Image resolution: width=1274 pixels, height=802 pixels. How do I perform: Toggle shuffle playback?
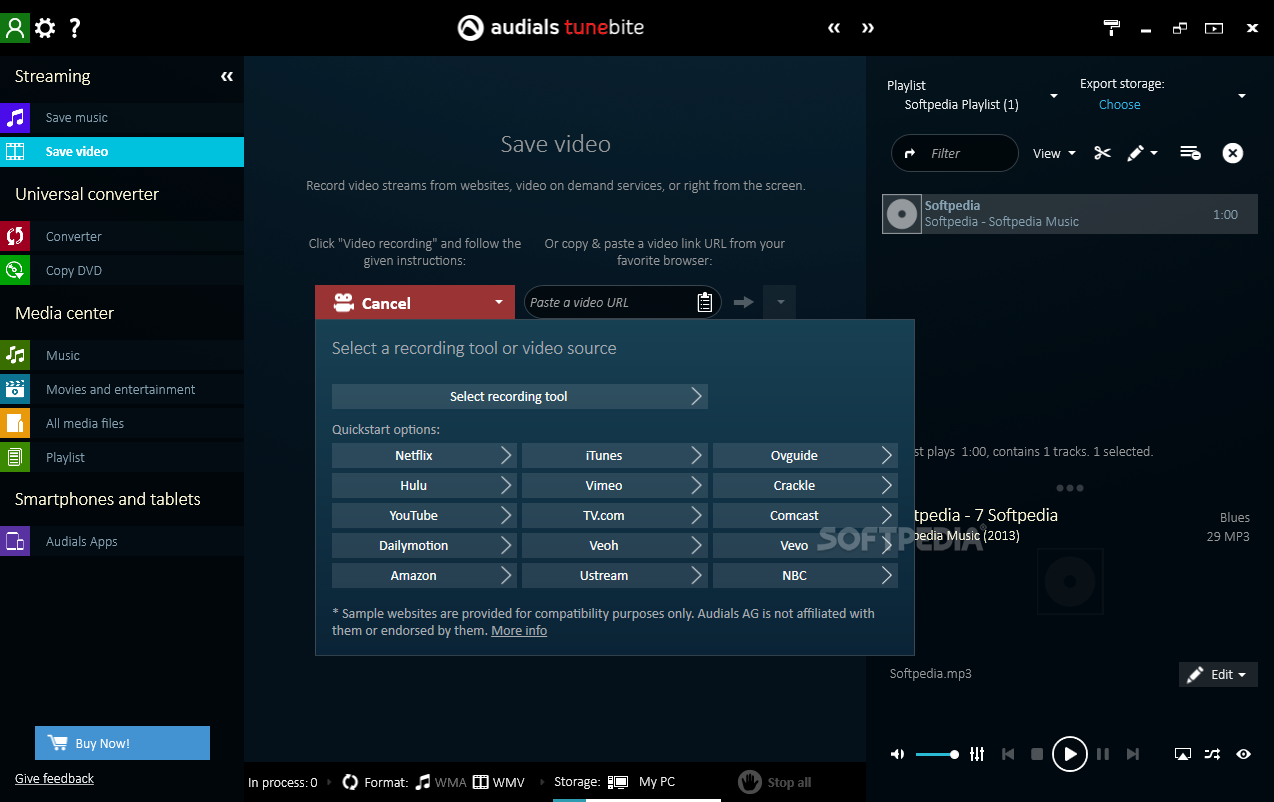point(1212,754)
